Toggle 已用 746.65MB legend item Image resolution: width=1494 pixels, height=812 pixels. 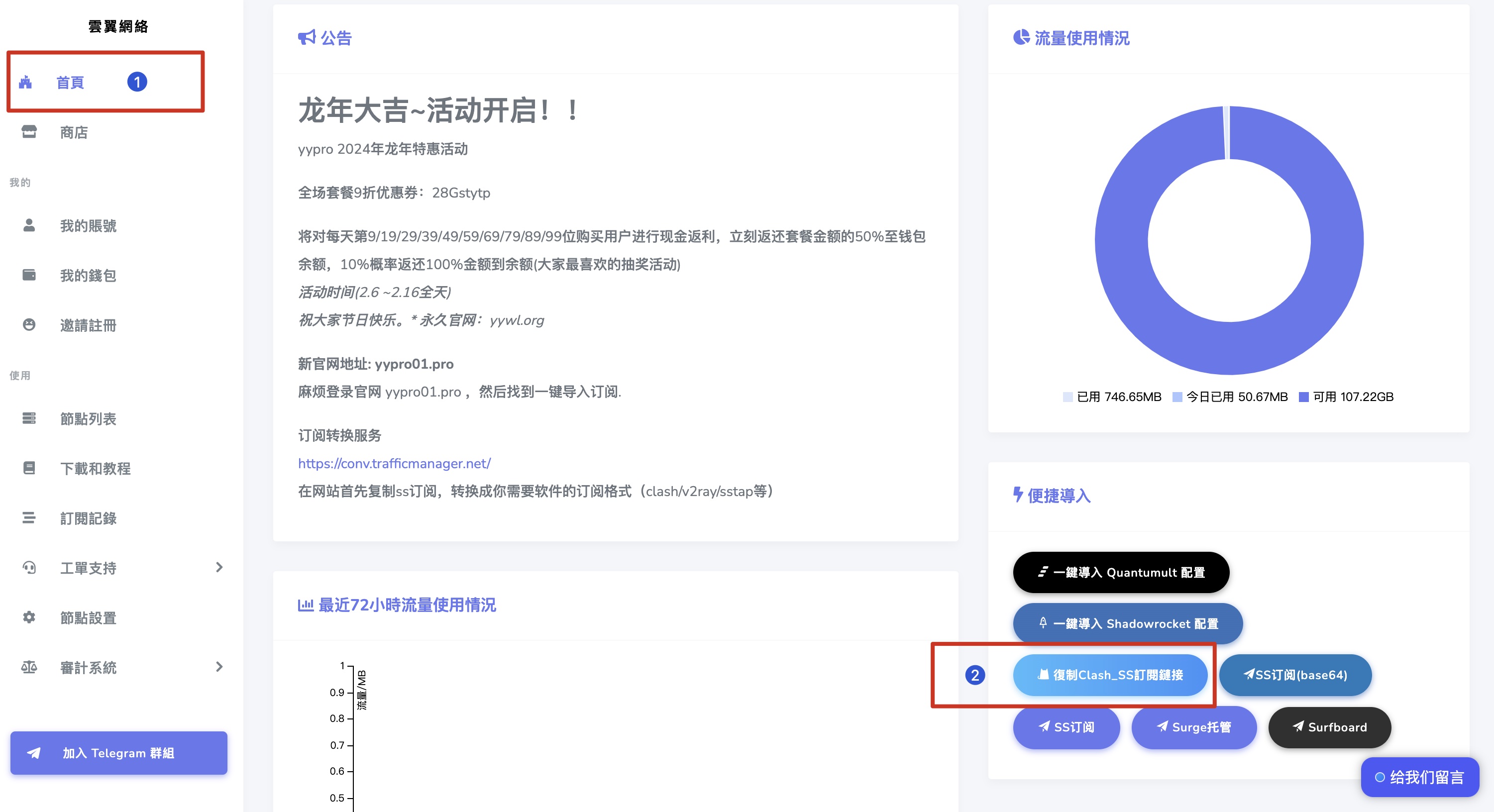coord(1112,397)
